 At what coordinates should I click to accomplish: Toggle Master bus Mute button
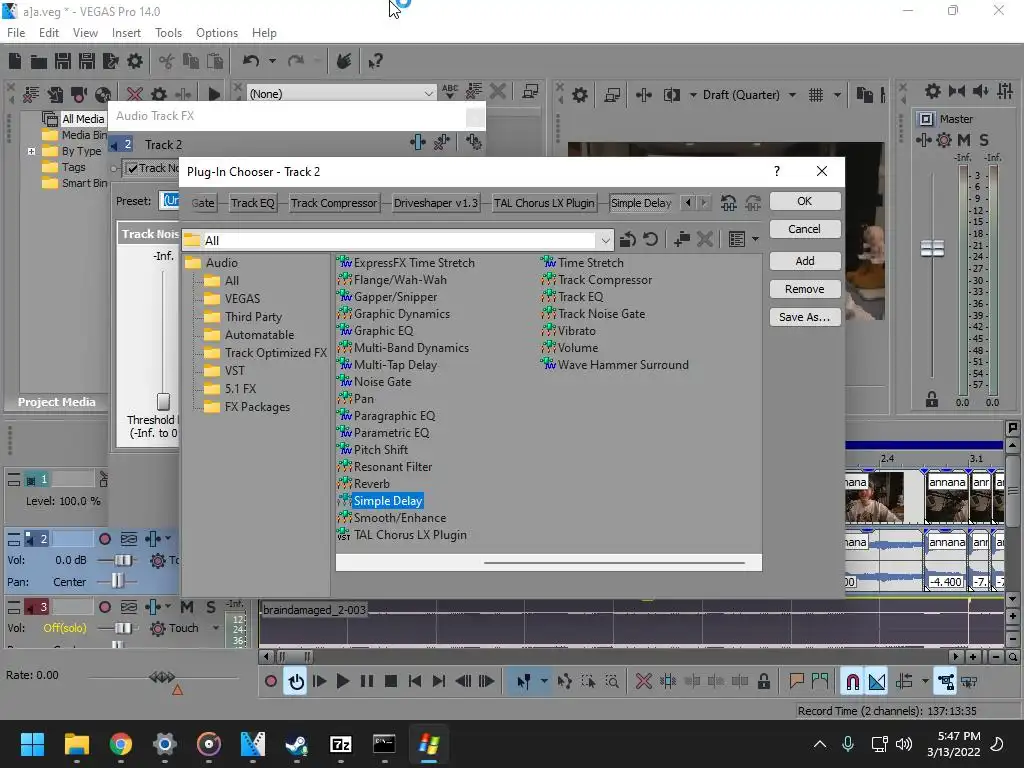click(963, 140)
